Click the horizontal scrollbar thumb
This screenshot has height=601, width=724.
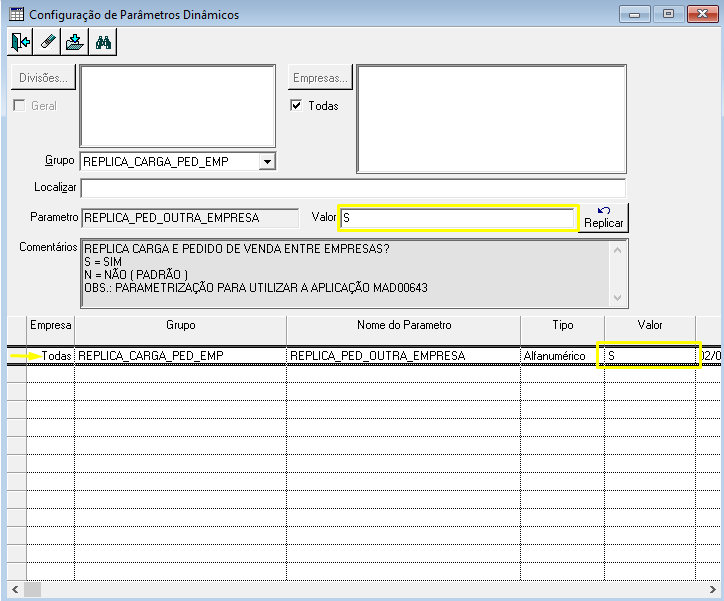click(32, 589)
